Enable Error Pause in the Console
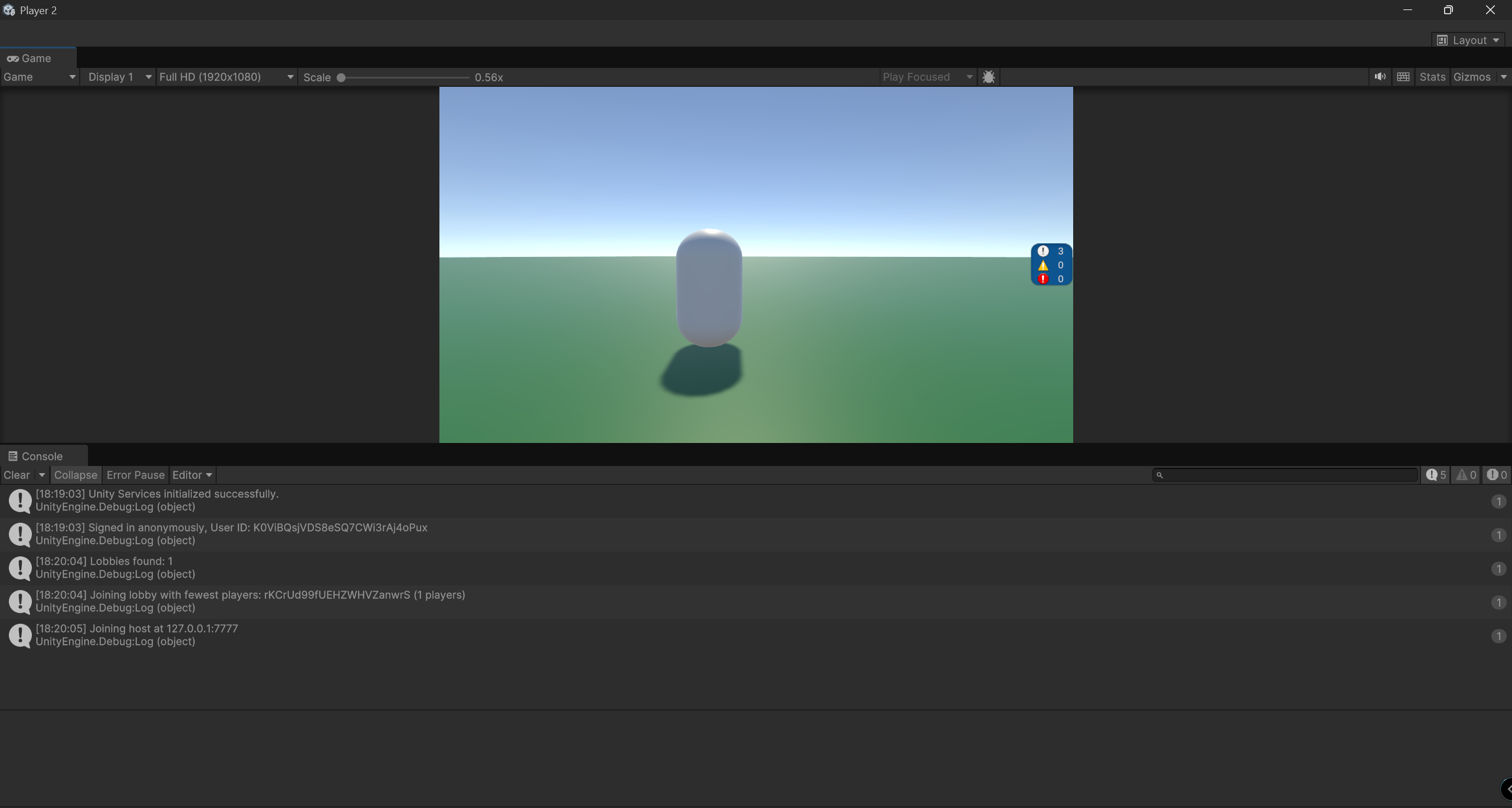The image size is (1512, 808). point(135,475)
